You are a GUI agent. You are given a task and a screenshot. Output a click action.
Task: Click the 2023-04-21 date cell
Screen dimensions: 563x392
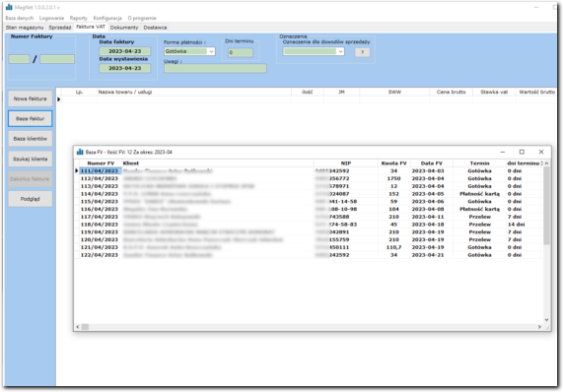pyautogui.click(x=432, y=255)
